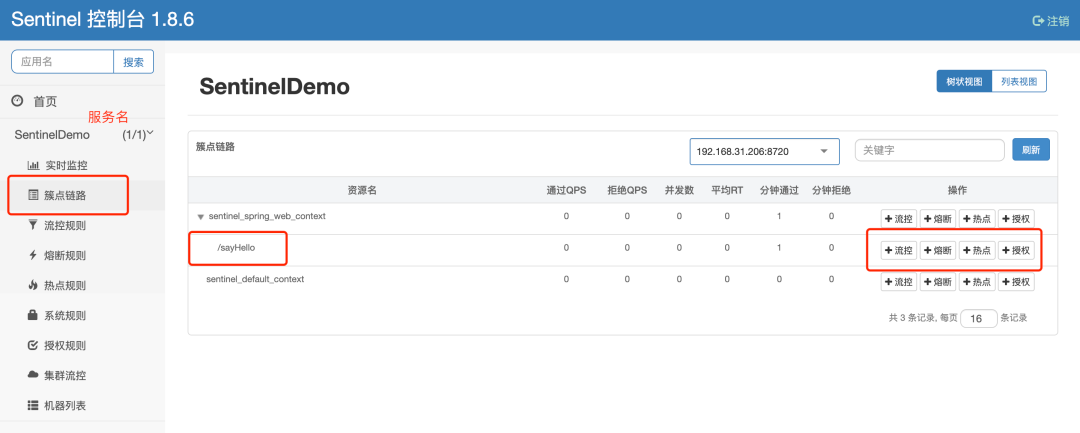The width and height of the screenshot is (1080, 433).
Task: Select the /sayHello resource row
Action: click(623, 250)
